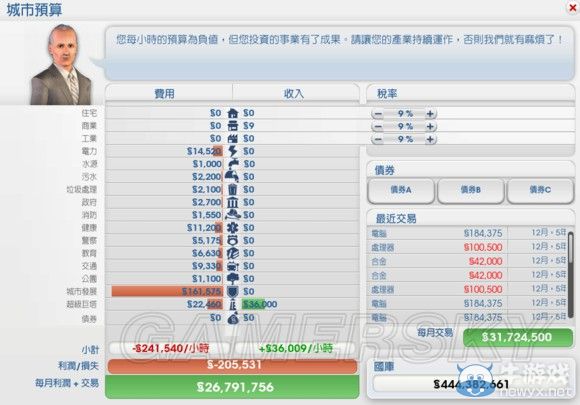The width and height of the screenshot is (580, 405).
Task: Click the -§241,540/小時 expense subtotal
Action: pos(171,348)
